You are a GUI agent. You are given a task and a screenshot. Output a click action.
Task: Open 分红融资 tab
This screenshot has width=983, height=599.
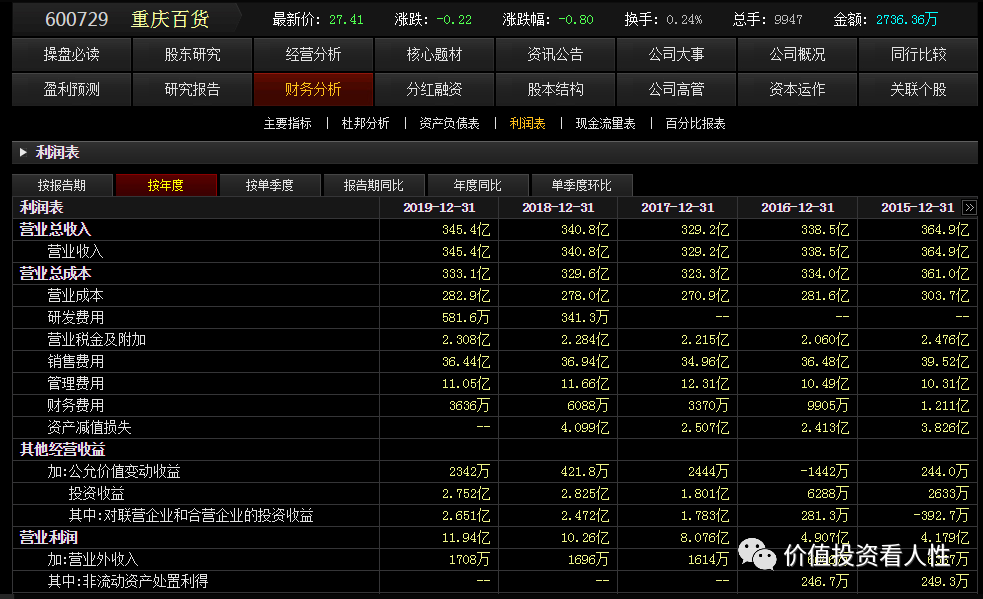click(434, 90)
